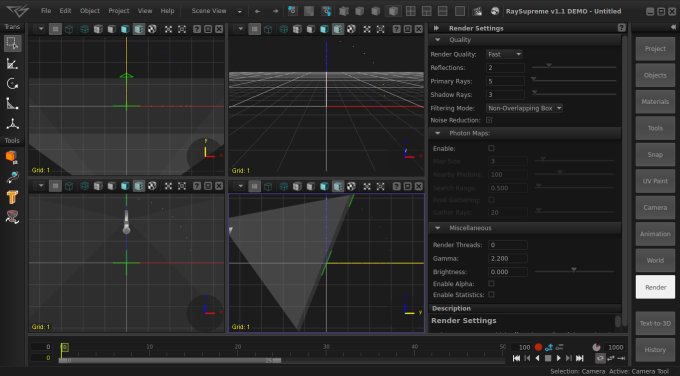680x376 pixels.
Task: Click the Materials panel button
Action: (655, 101)
